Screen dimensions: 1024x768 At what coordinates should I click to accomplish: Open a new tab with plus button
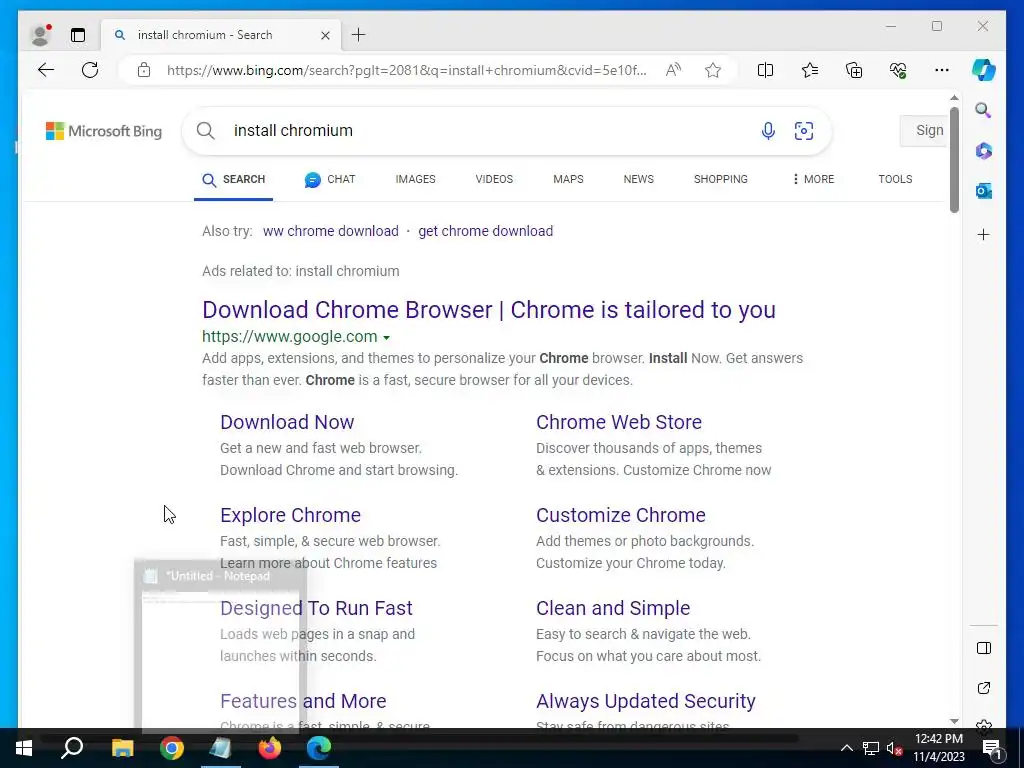tap(359, 35)
